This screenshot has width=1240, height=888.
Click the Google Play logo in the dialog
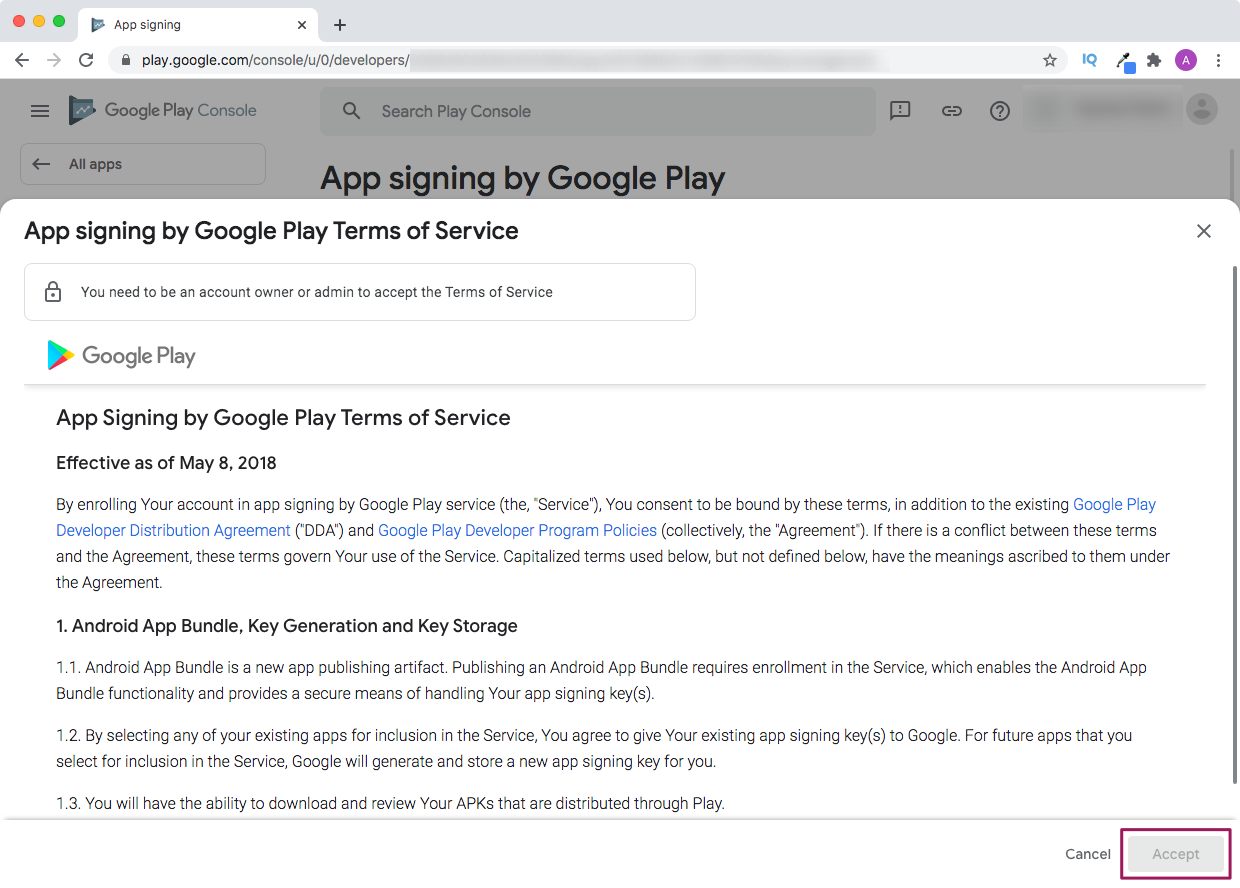[x=121, y=355]
